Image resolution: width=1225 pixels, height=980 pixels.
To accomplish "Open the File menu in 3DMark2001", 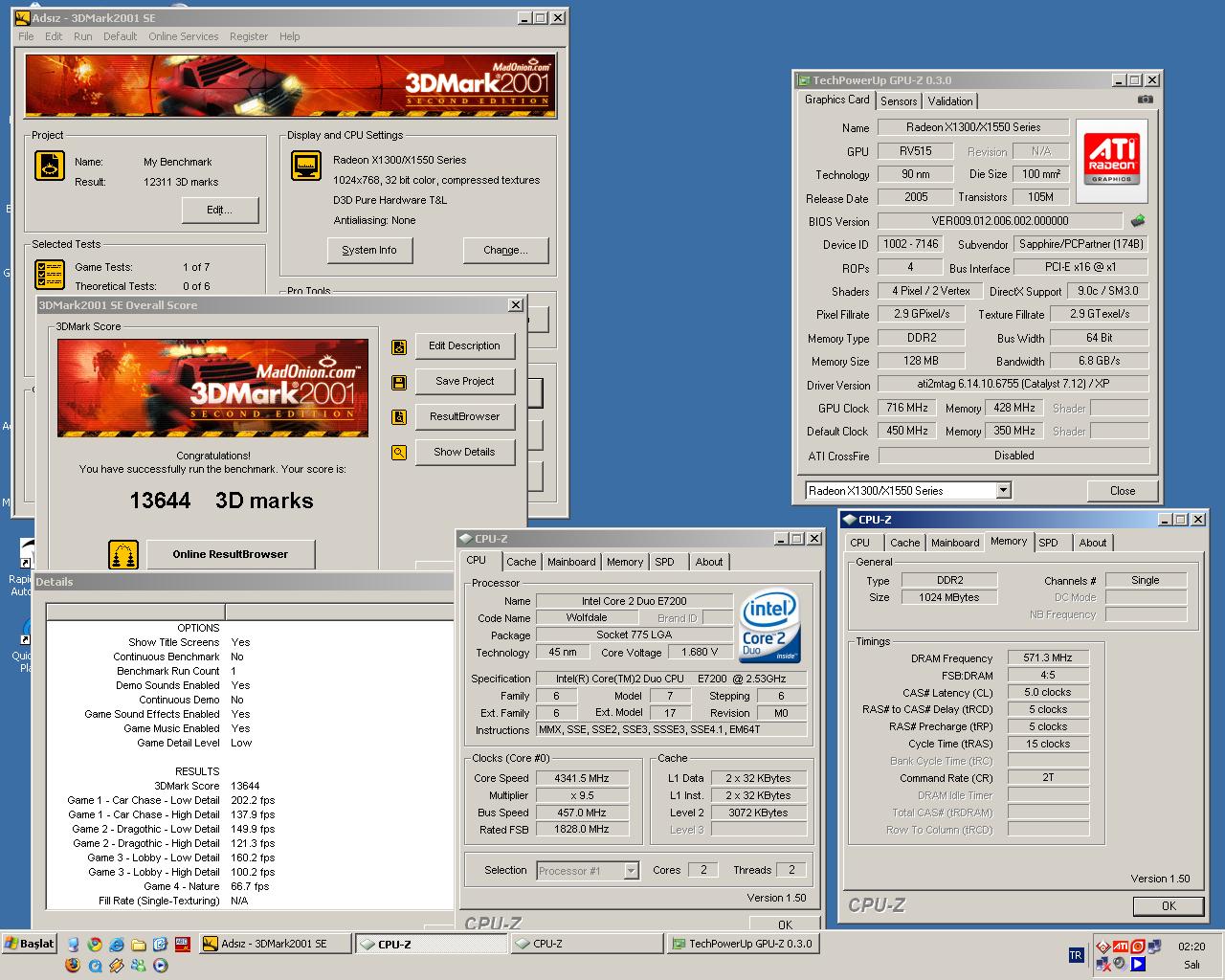I will coord(26,36).
